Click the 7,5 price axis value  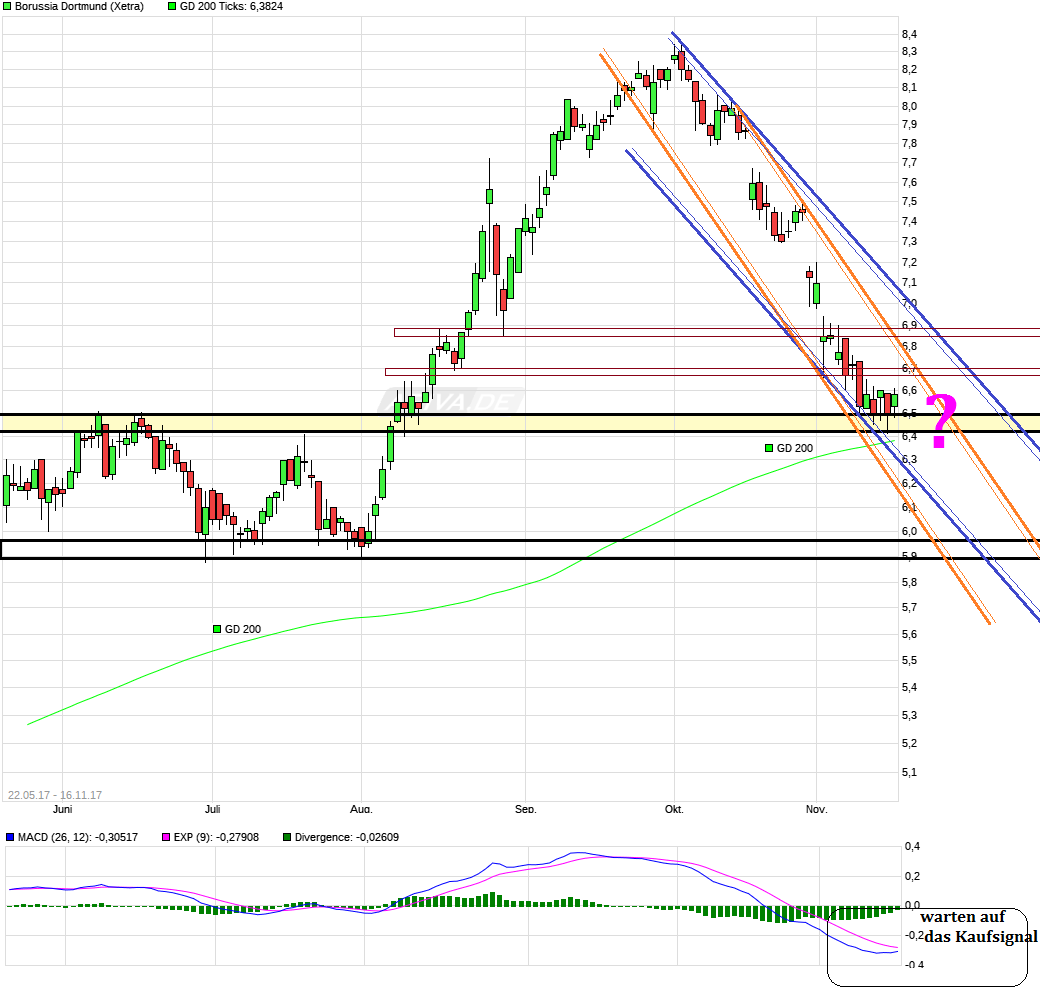909,202
